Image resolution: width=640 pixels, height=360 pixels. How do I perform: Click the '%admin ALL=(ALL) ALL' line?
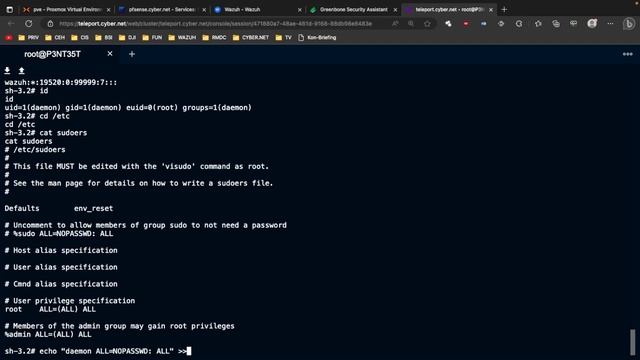click(48, 334)
